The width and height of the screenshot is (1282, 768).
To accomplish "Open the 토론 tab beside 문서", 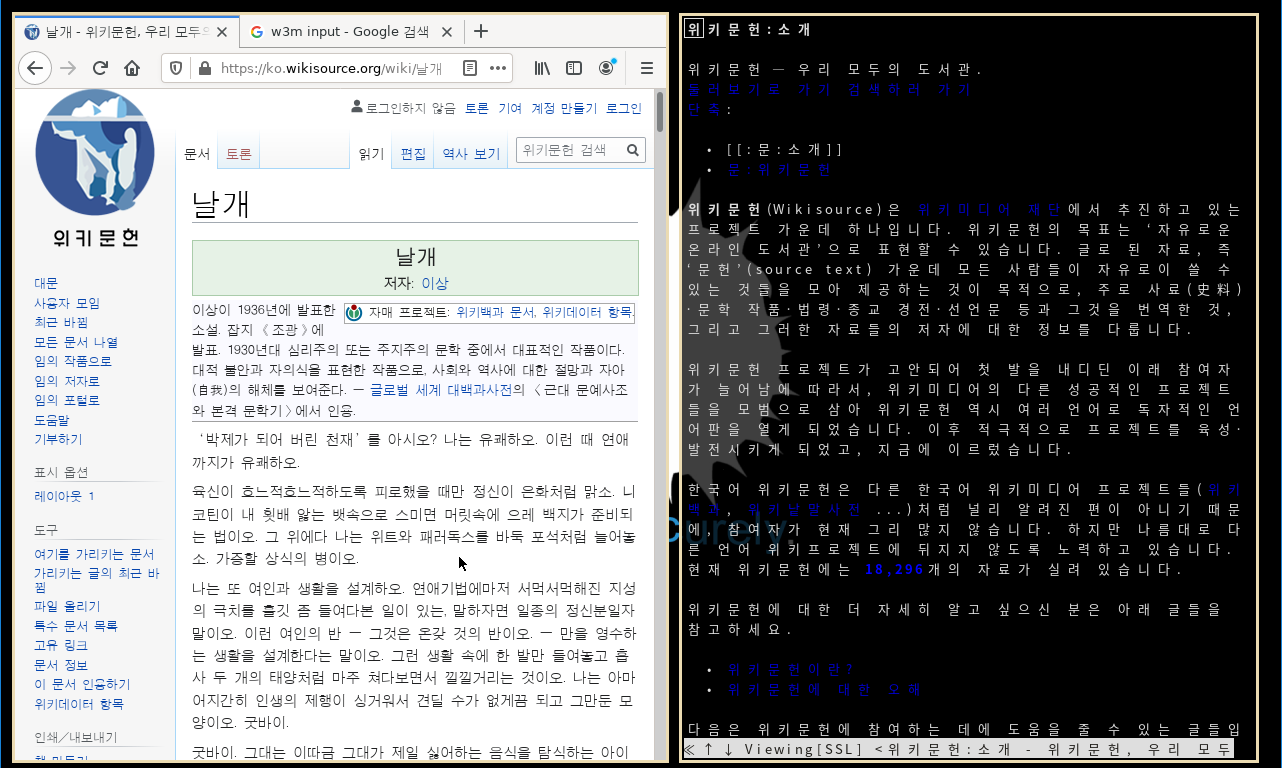I will [x=238, y=154].
